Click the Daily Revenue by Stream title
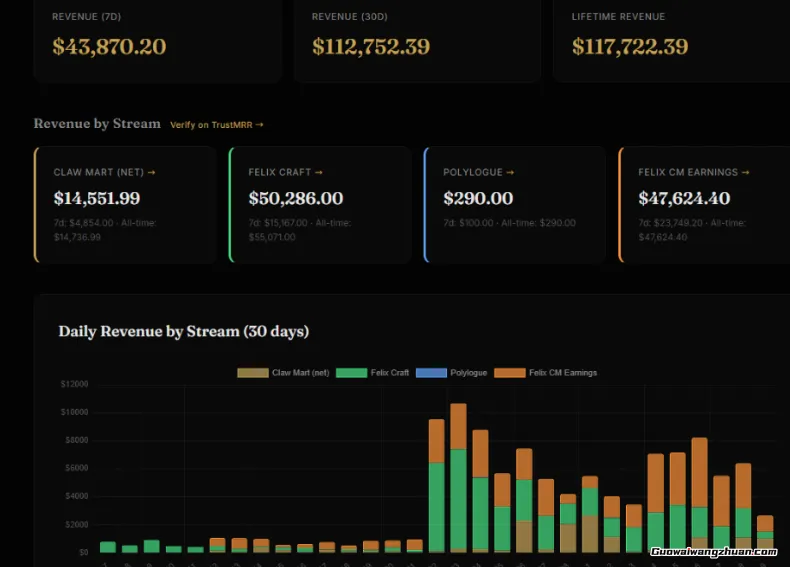790x567 pixels. tap(183, 331)
